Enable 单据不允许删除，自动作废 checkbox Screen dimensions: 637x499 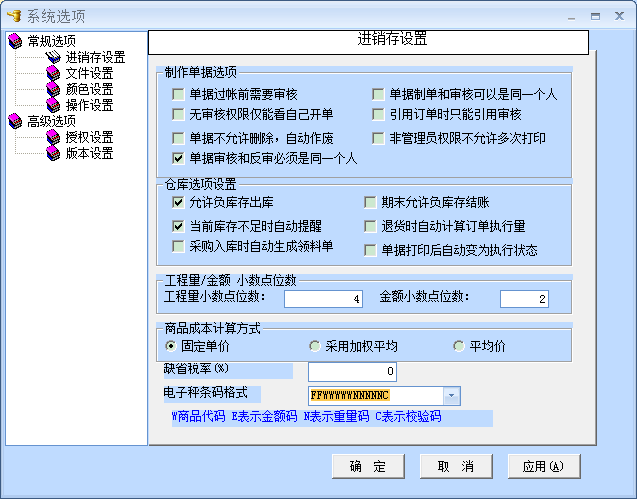pos(178,139)
